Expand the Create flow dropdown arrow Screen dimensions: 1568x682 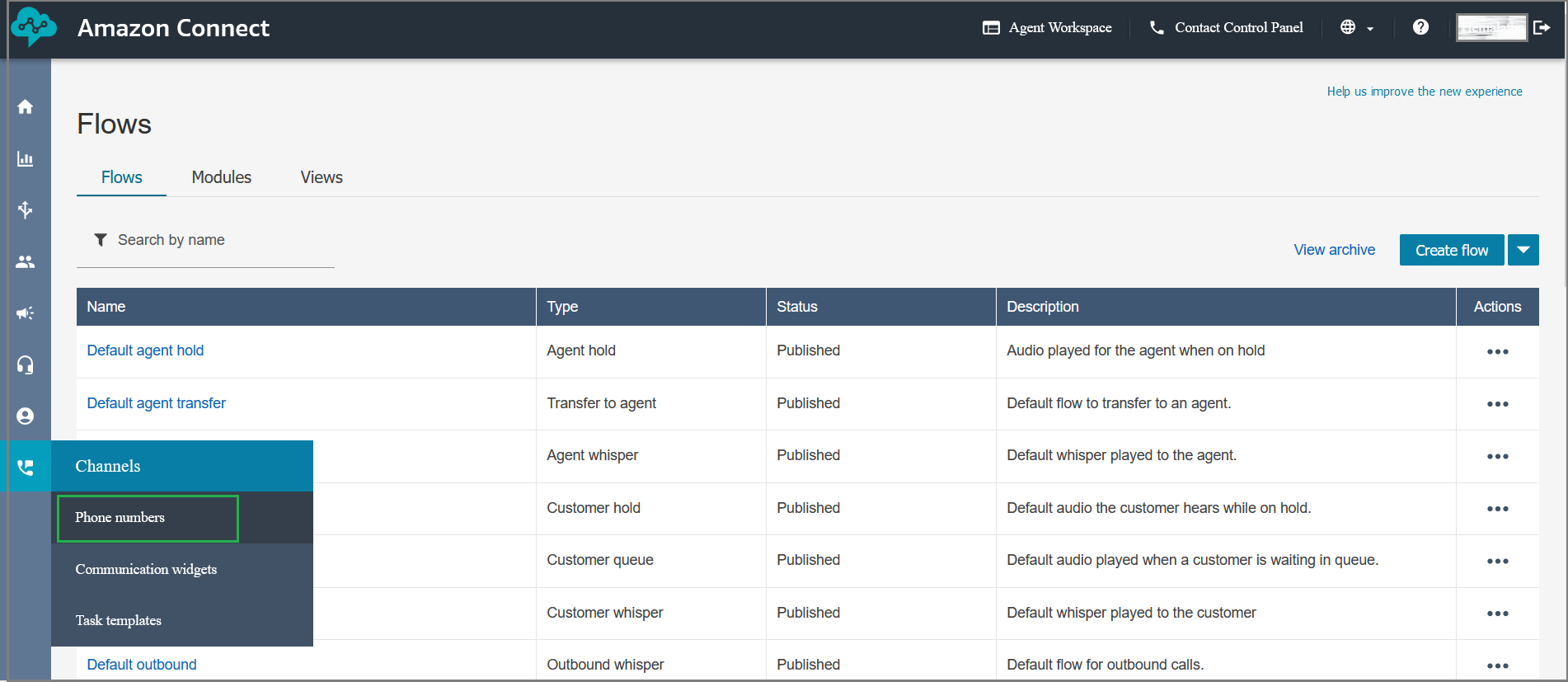point(1523,250)
